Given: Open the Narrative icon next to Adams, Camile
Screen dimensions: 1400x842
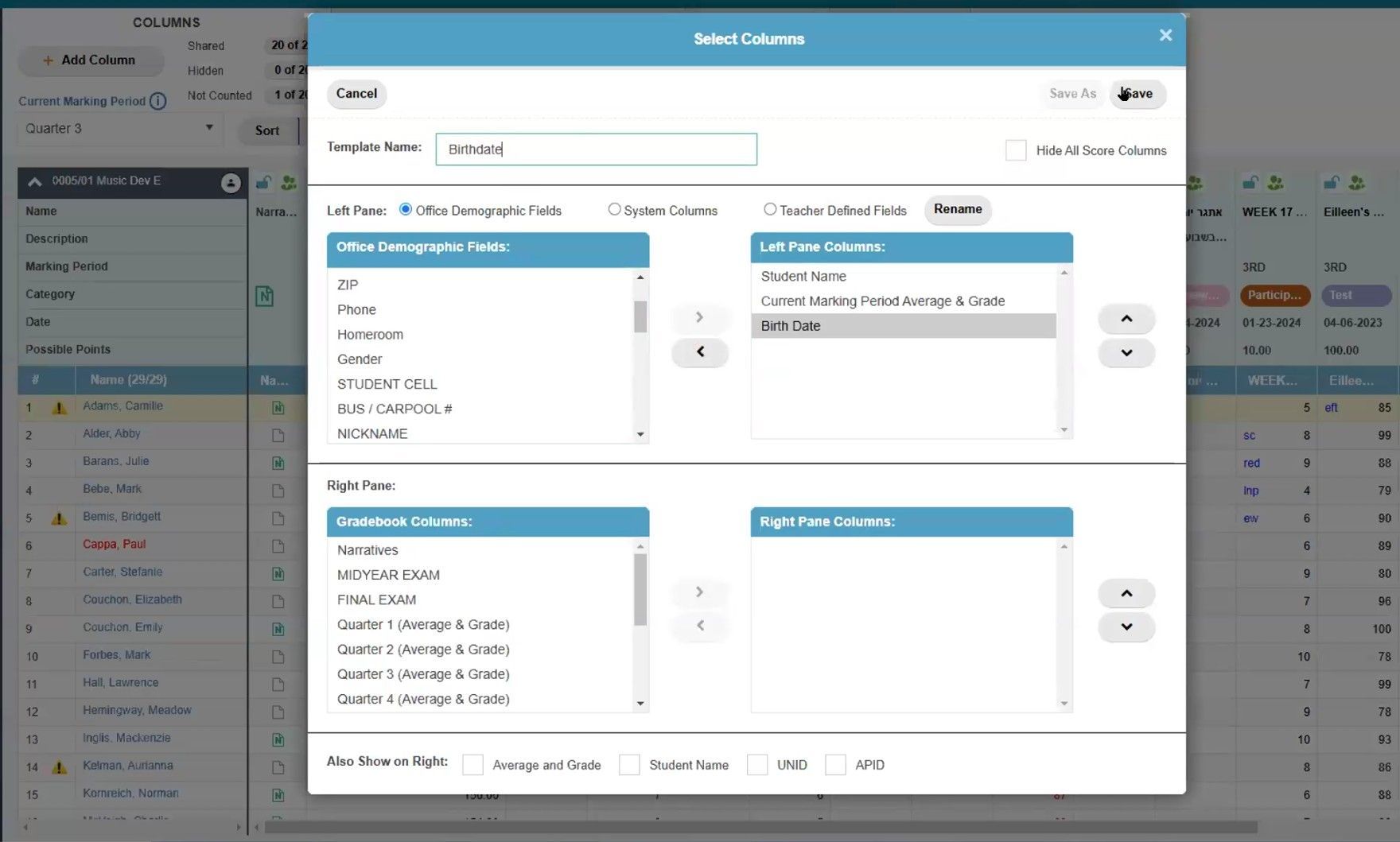Looking at the screenshot, I should [278, 407].
